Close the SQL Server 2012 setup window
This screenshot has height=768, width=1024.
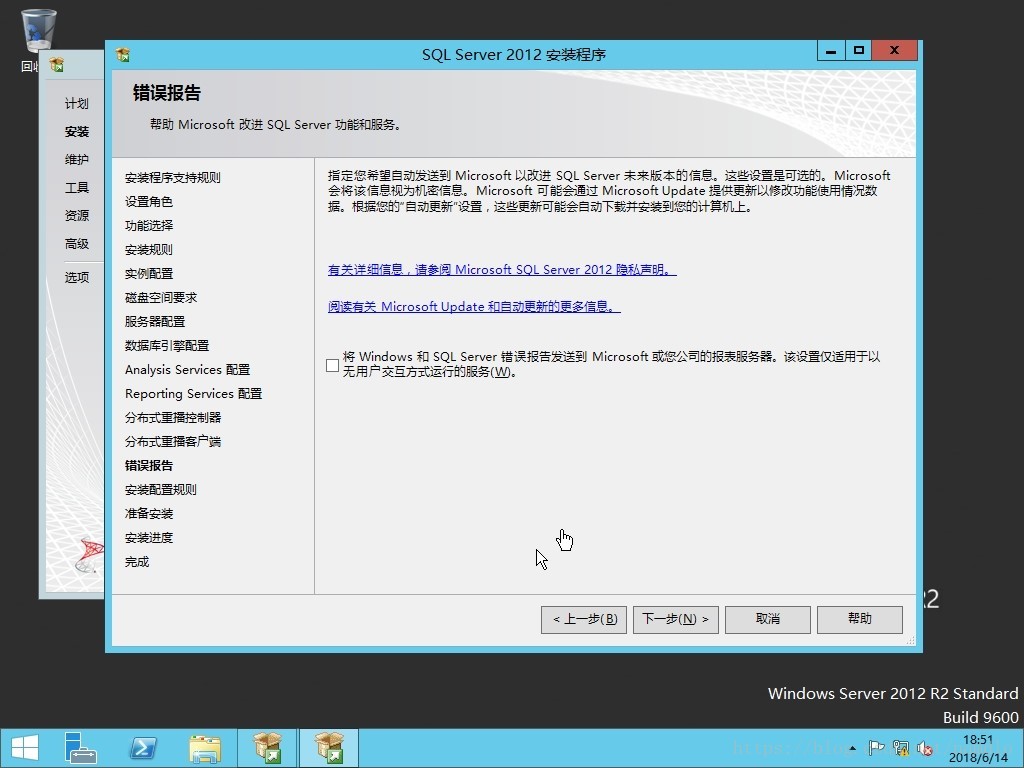click(894, 51)
